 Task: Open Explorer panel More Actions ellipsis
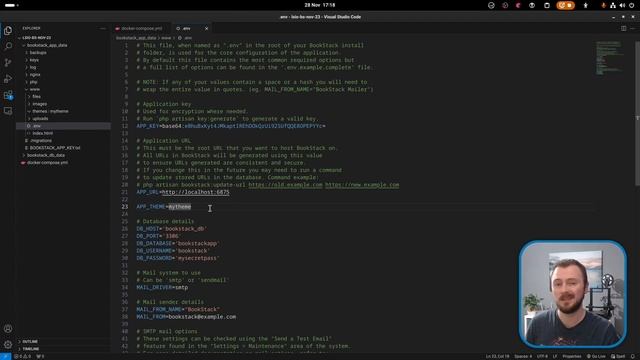pyautogui.click(x=102, y=28)
